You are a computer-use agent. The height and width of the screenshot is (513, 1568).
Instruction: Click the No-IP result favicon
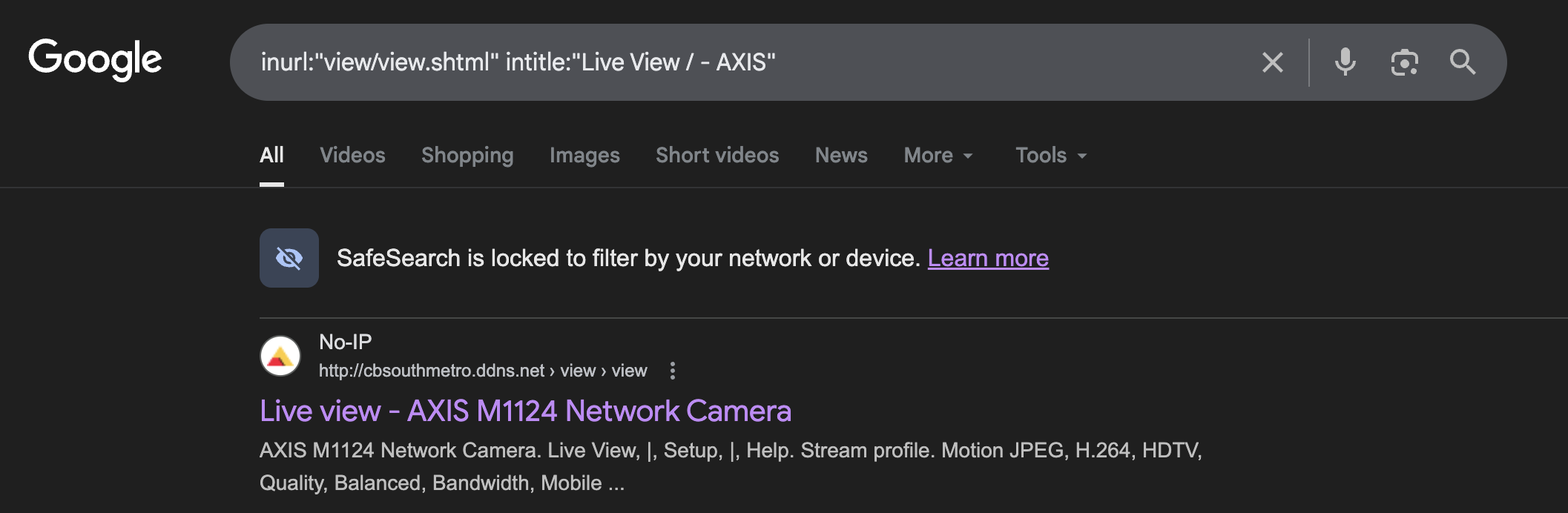click(280, 356)
